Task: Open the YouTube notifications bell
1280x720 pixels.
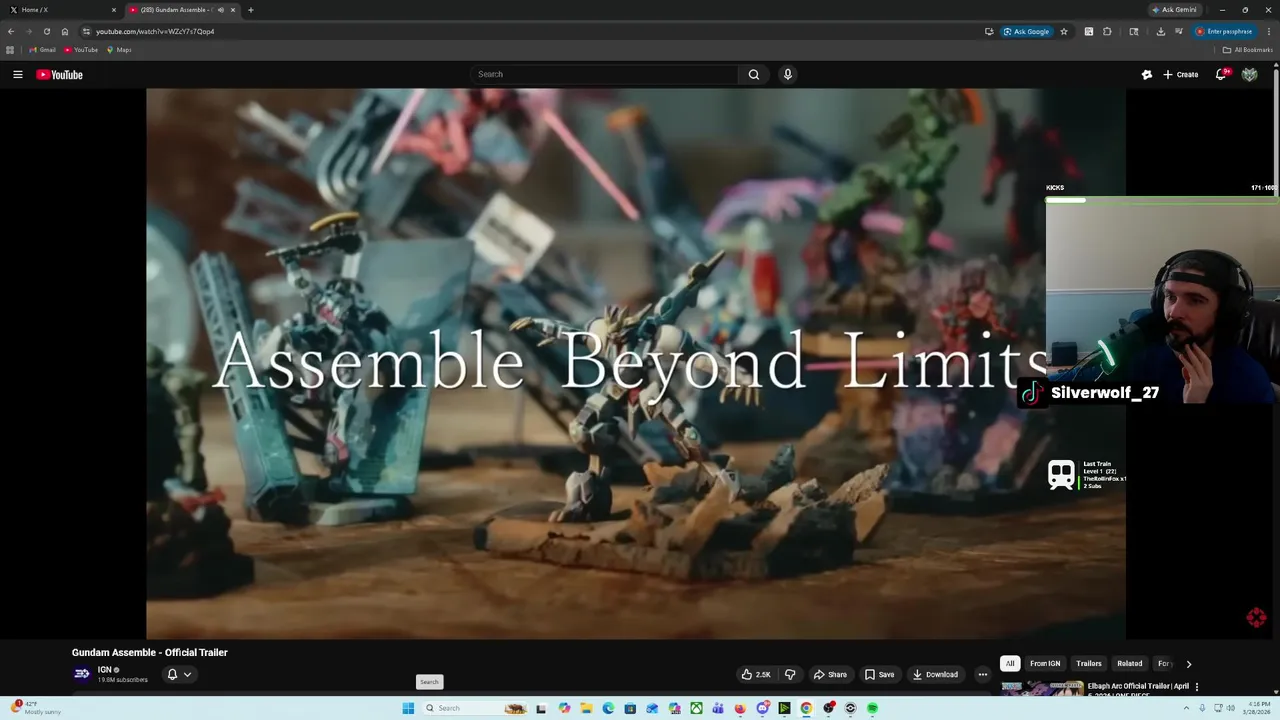Action: point(1221,74)
